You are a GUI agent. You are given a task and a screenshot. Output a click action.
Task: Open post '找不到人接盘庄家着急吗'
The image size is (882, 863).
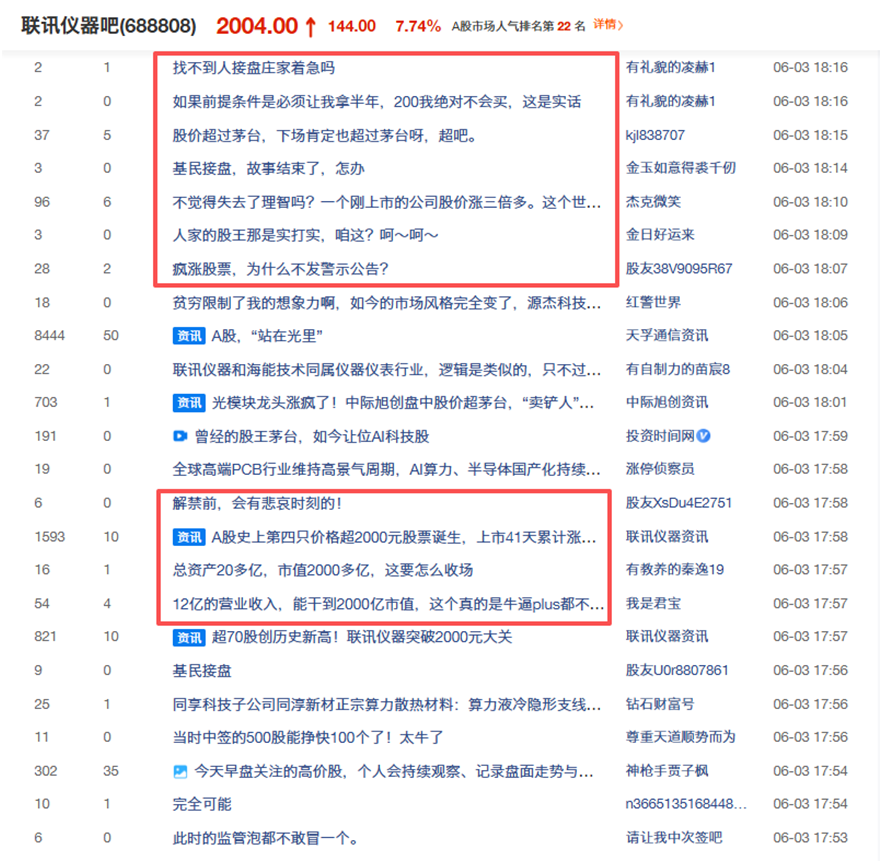click(254, 68)
